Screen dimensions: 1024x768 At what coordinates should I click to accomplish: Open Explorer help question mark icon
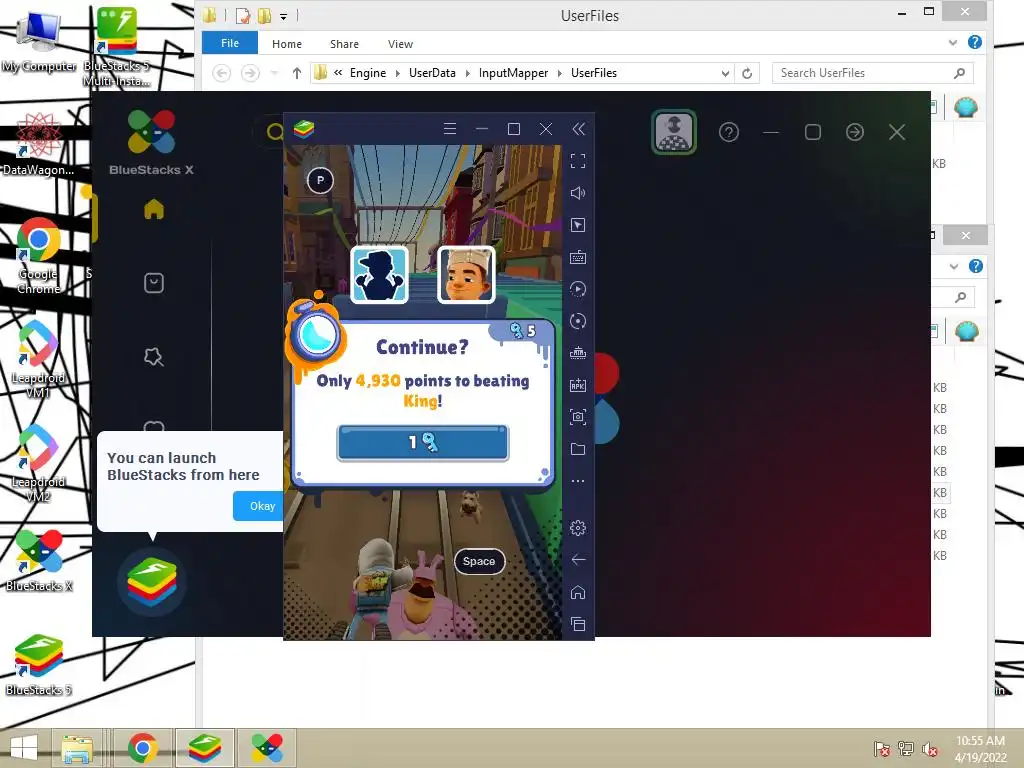975,42
